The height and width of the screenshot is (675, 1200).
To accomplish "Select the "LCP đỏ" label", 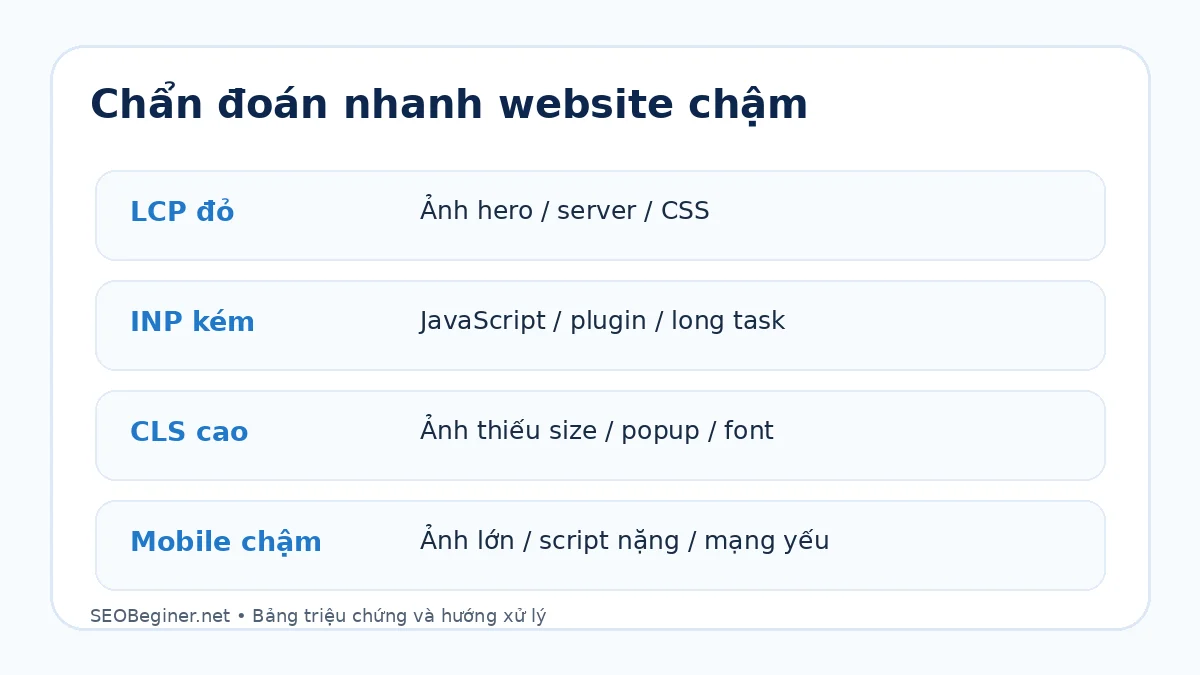I will [182, 212].
